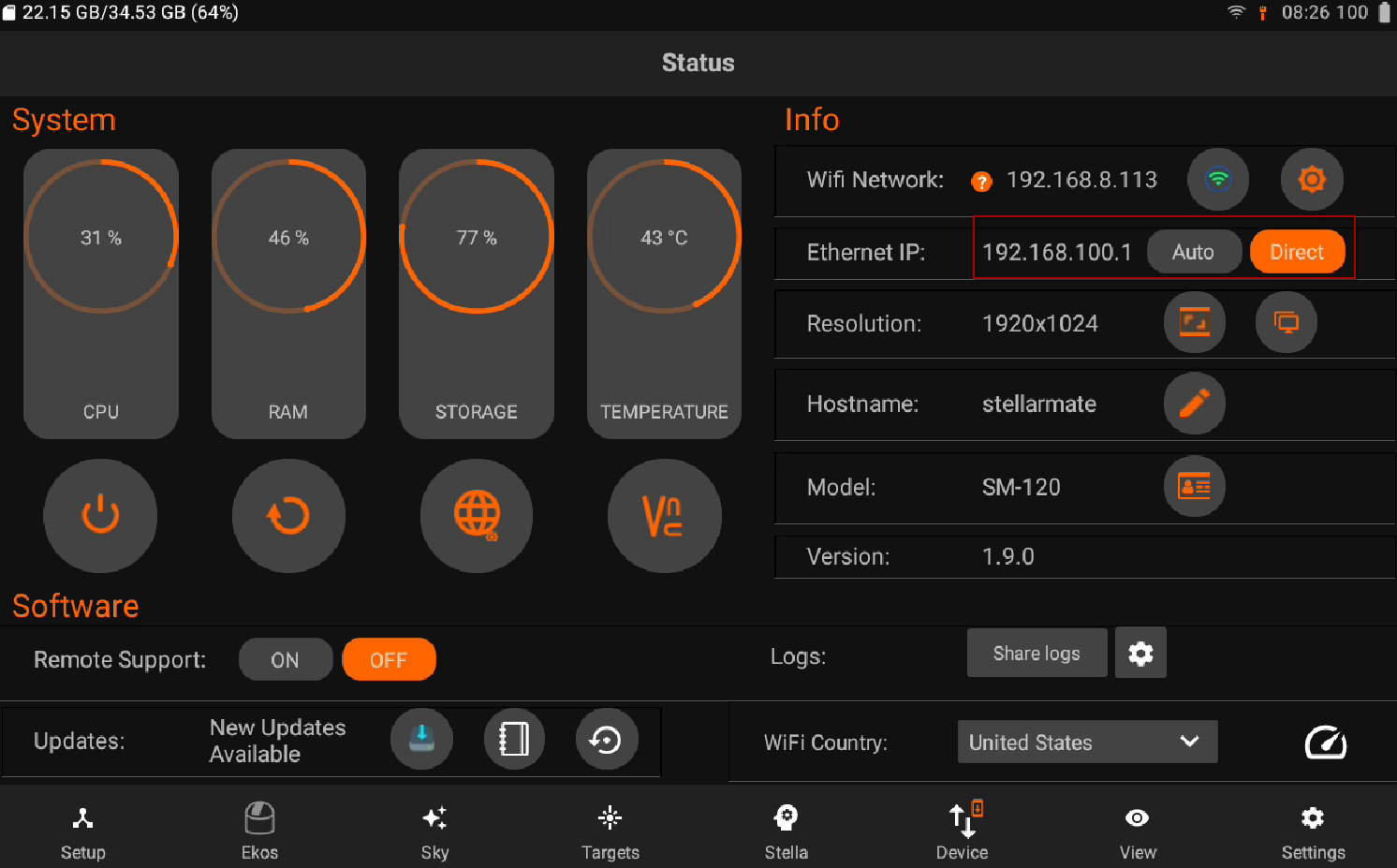Viewport: 1397px width, 868px height.
Task: Open the logs settings gear icon
Action: 1140,653
